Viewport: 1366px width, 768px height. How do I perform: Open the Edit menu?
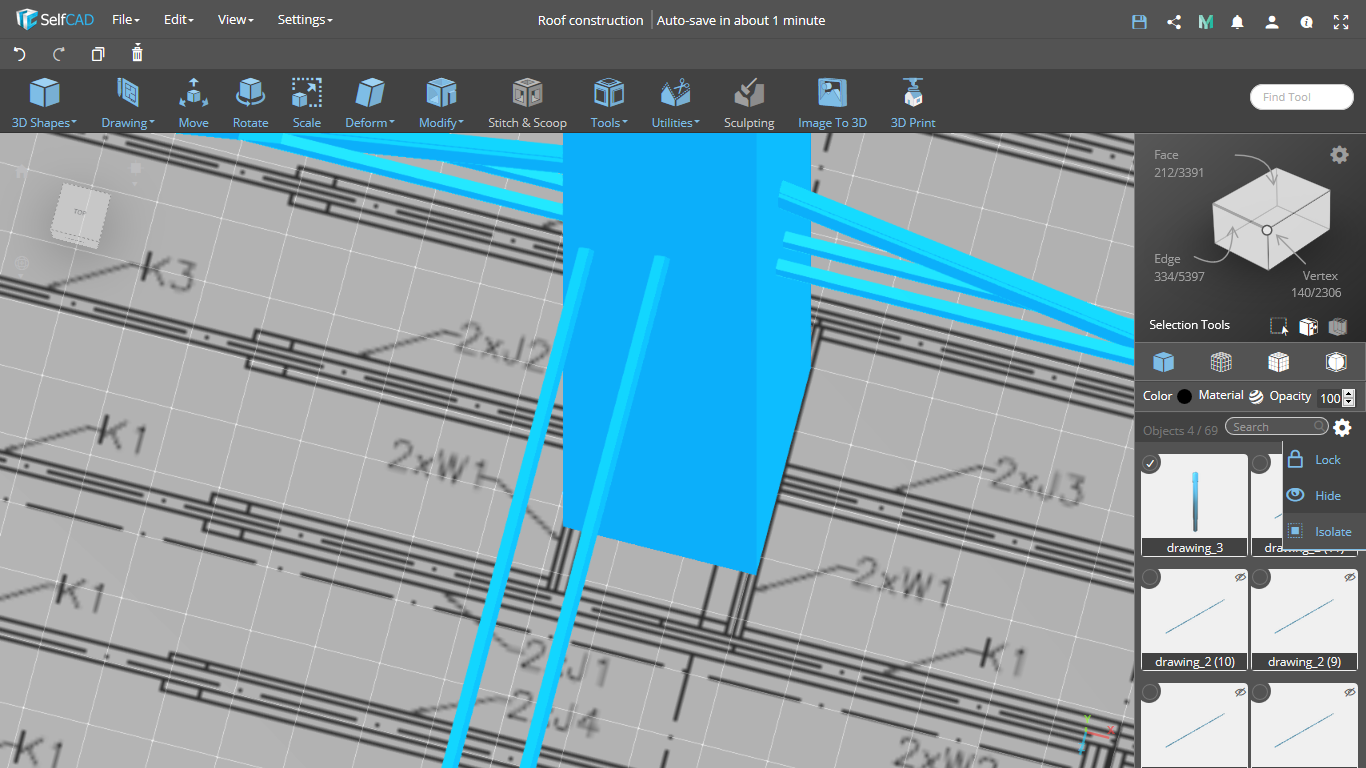pos(178,20)
